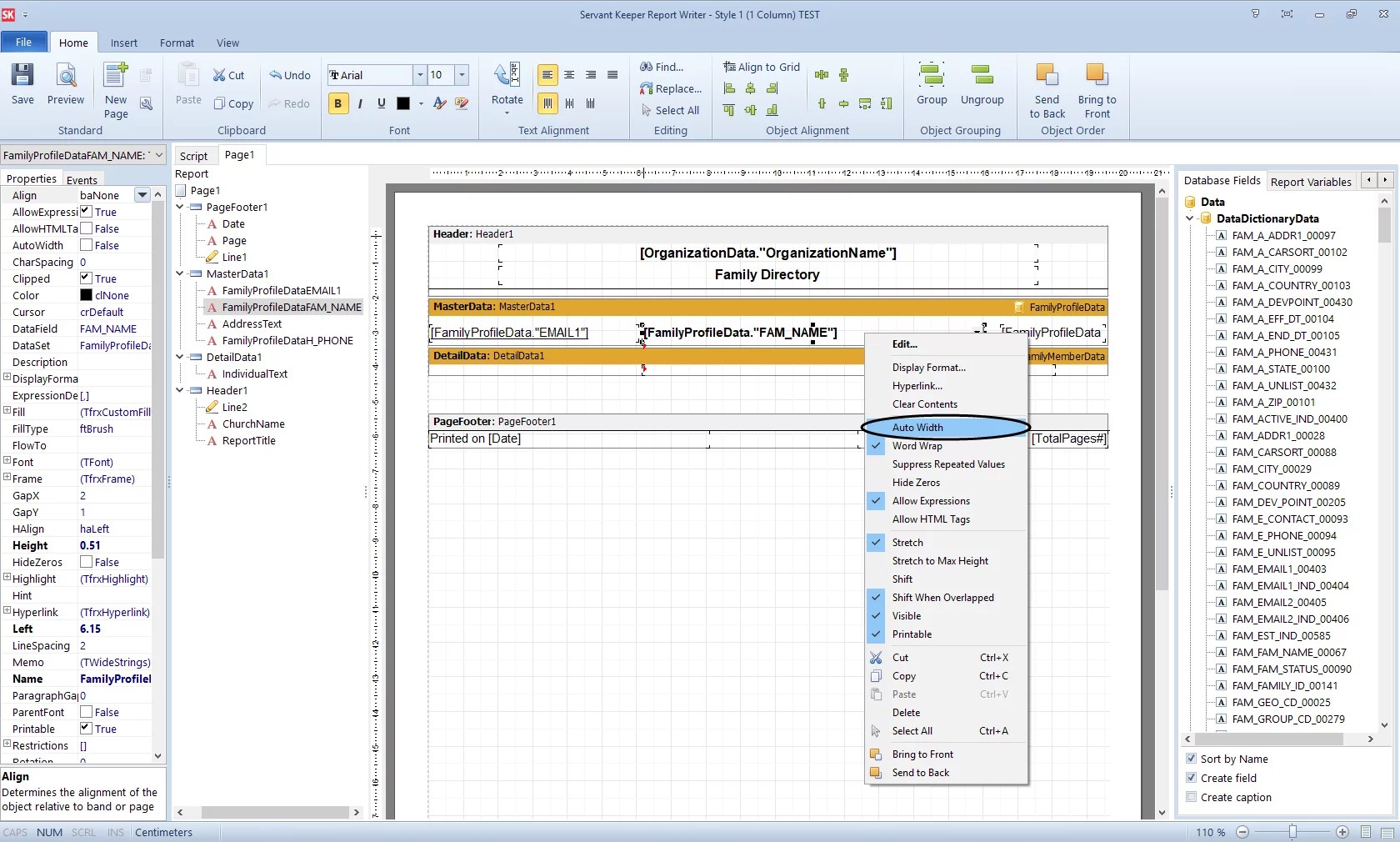Enable the Create caption checkbox
This screenshot has height=842, width=1400.
(1191, 797)
